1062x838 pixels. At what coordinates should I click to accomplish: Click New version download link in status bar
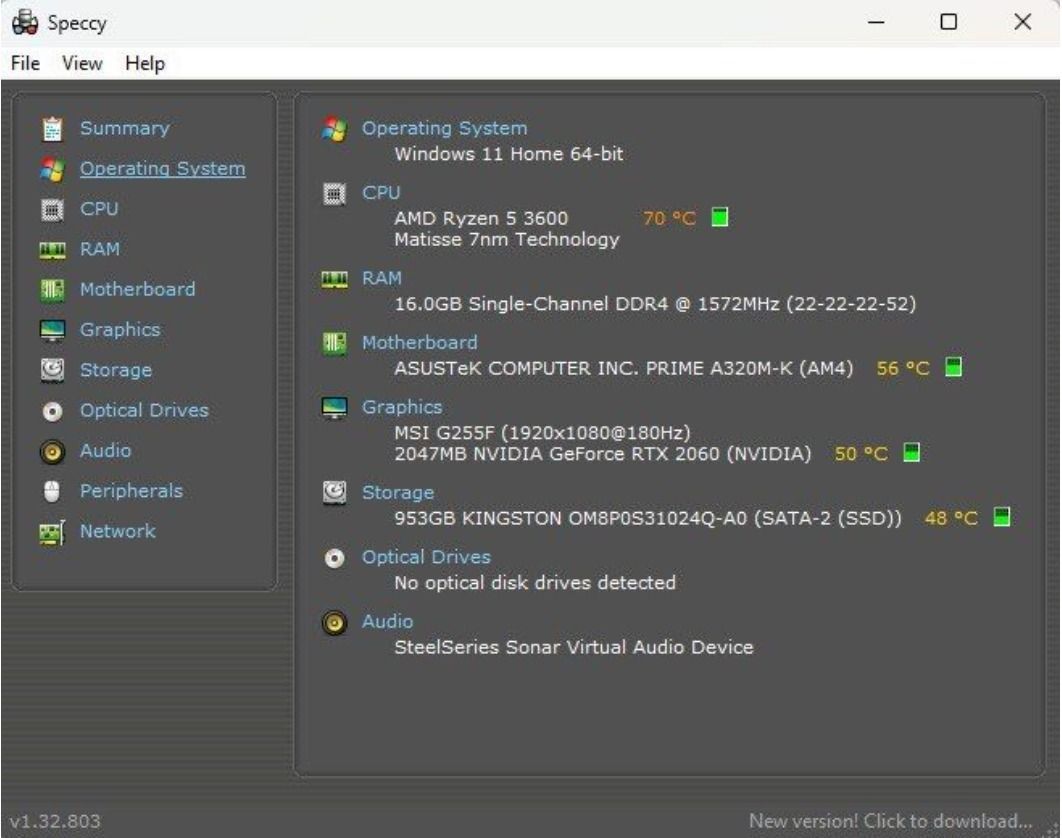891,821
